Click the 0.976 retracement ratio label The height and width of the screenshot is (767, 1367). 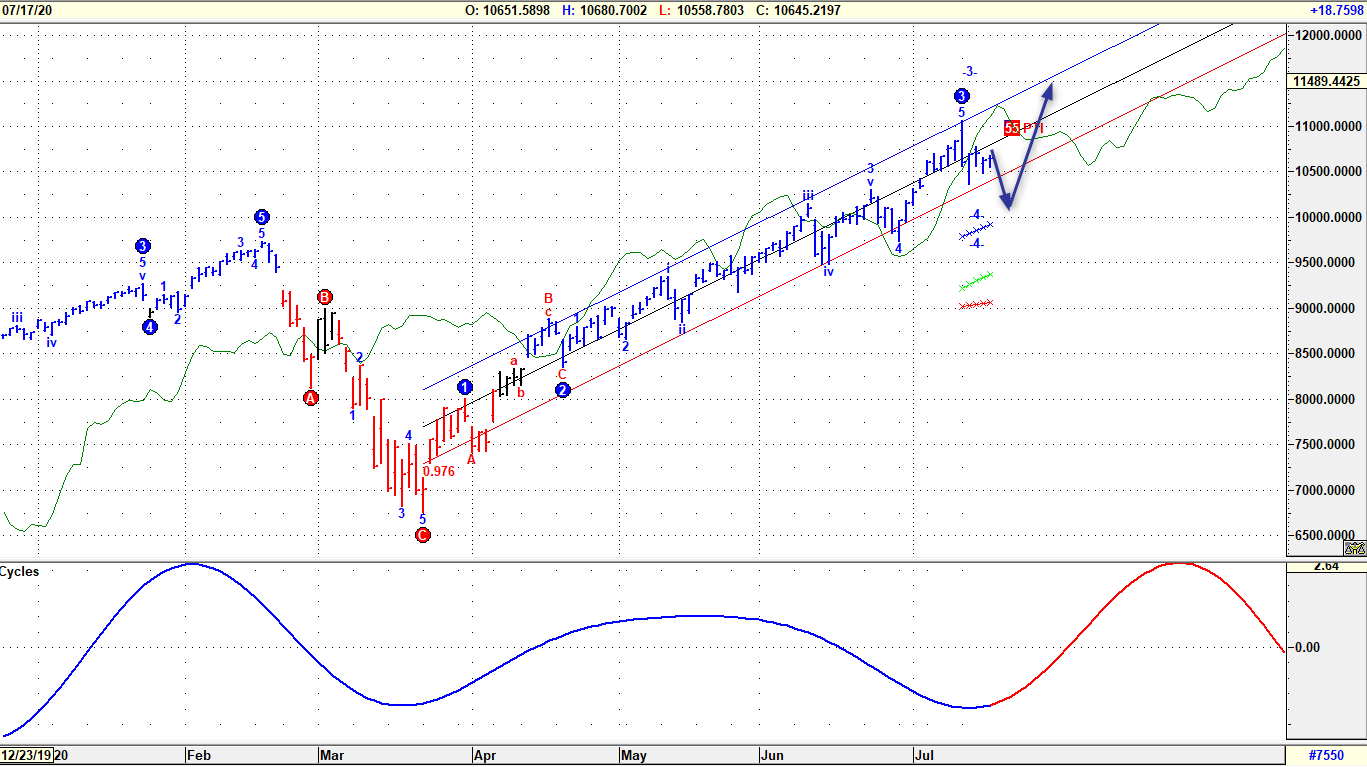(x=439, y=471)
